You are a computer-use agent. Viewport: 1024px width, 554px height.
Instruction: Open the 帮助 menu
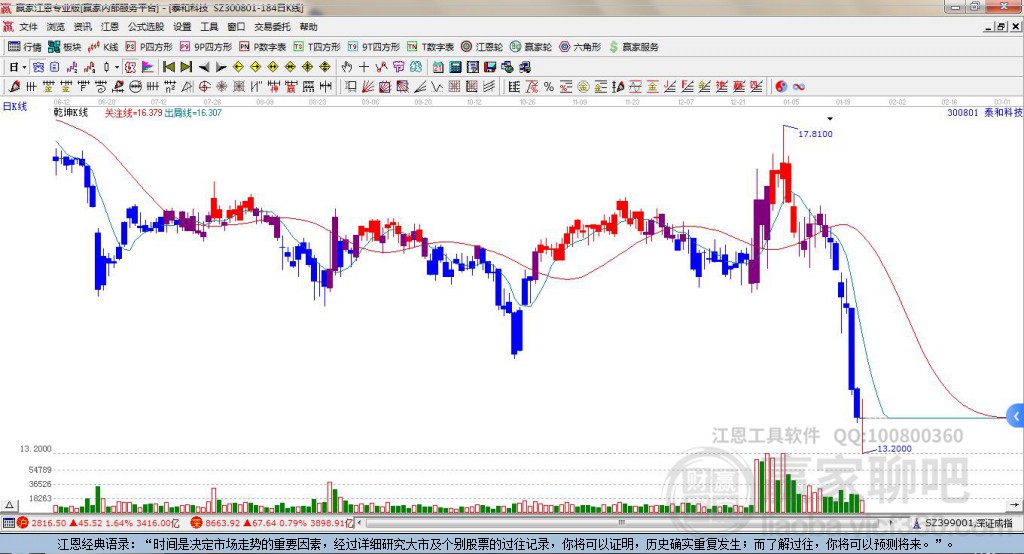tap(308, 27)
